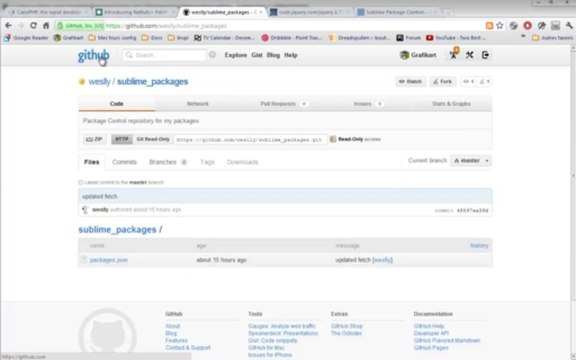576x360 pixels.
Task: Open the Developer API footer link
Action: [x=431, y=333]
